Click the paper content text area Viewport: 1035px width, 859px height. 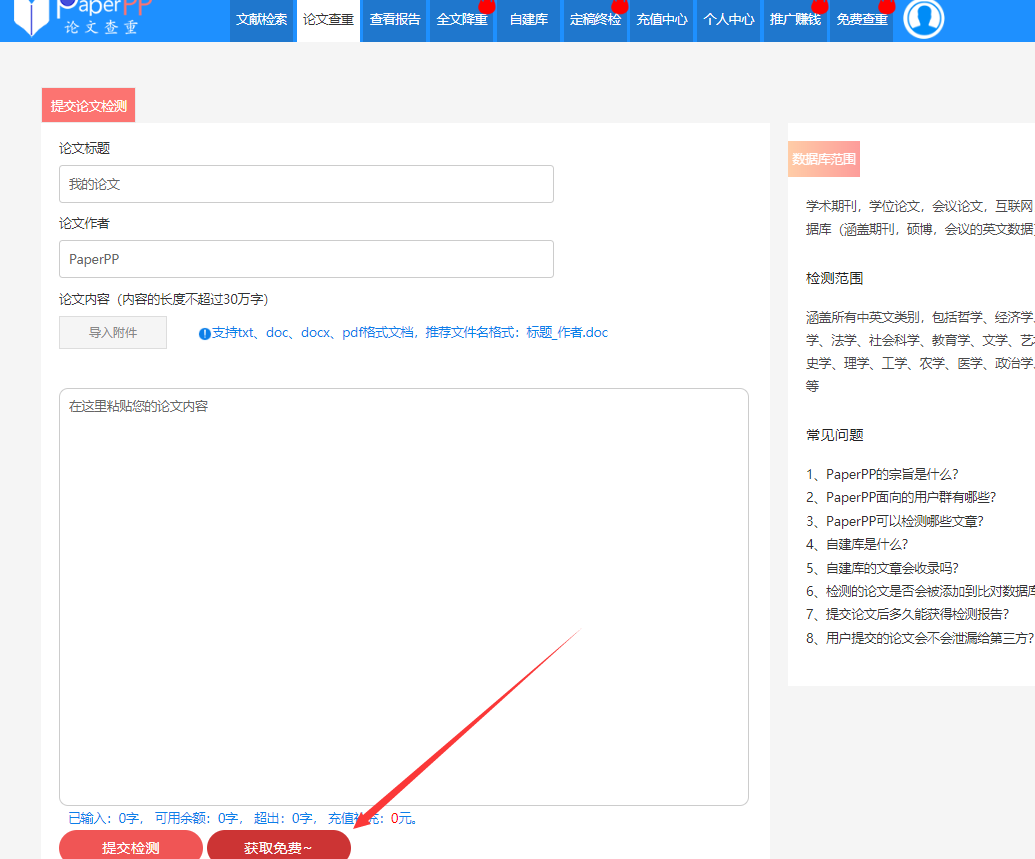pos(404,597)
